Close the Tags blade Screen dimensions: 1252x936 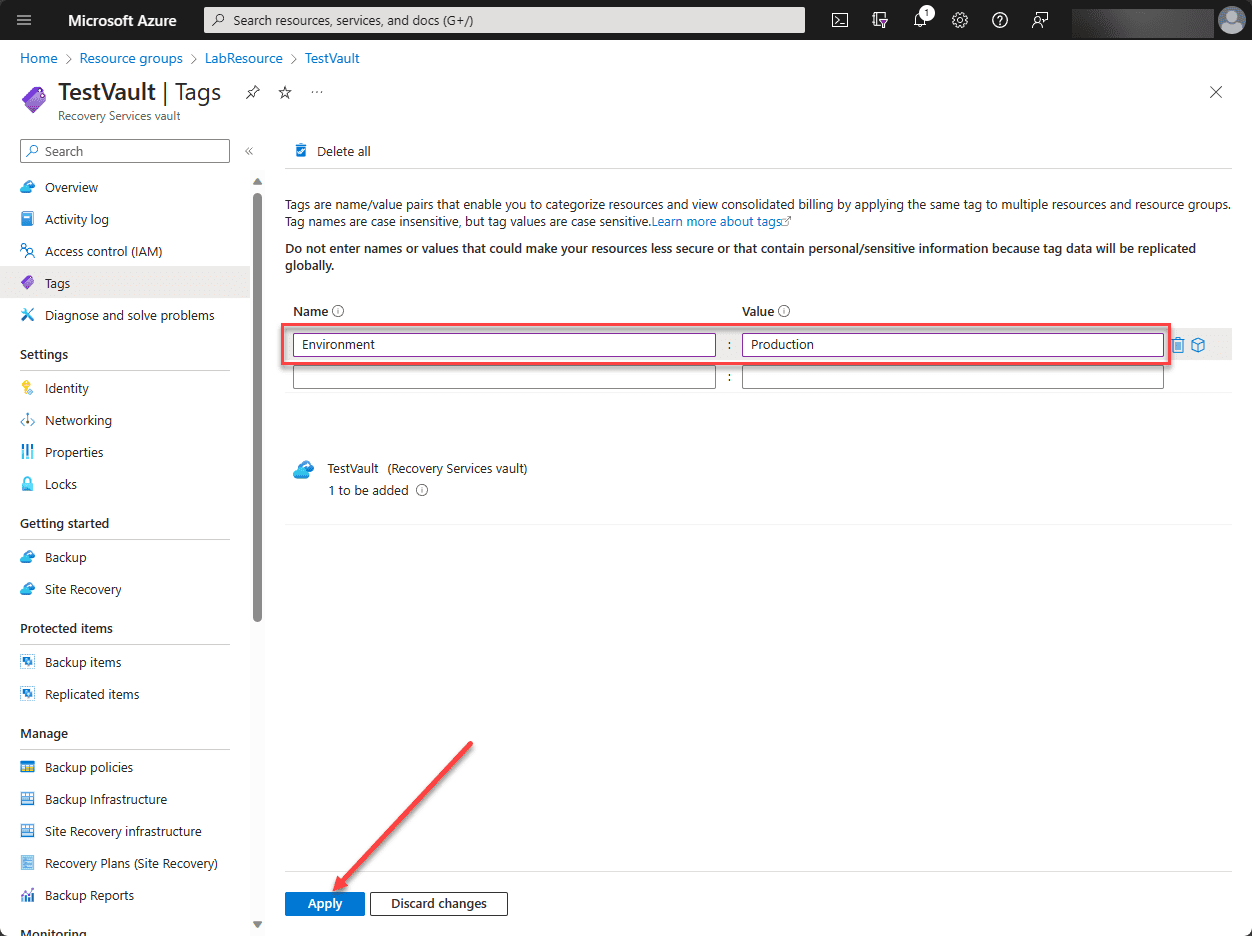1216,92
